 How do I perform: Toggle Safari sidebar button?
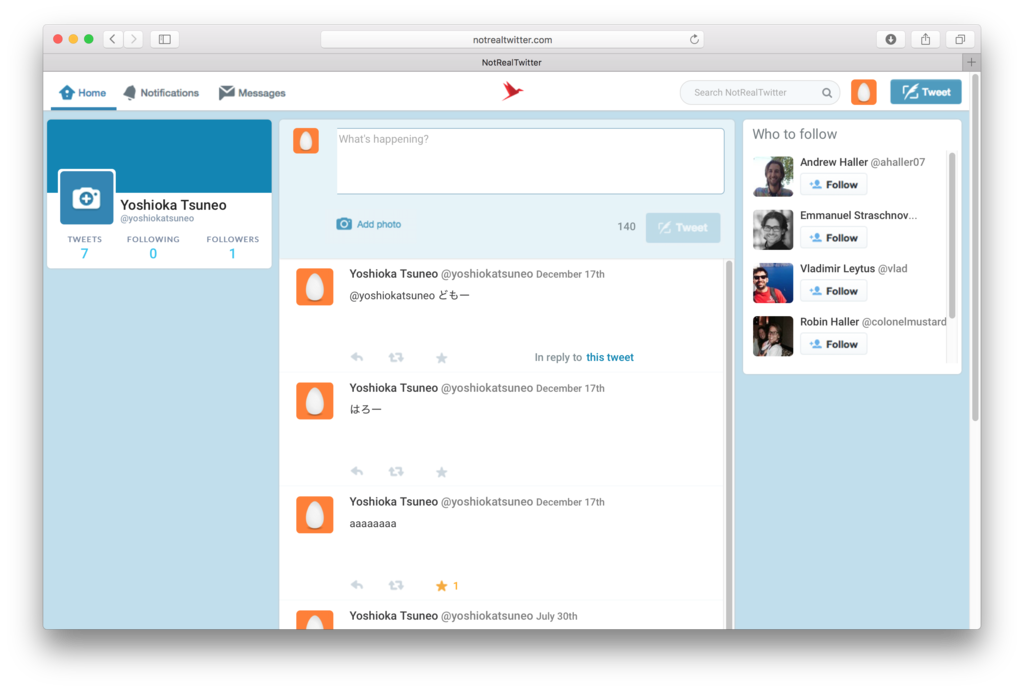tap(165, 39)
